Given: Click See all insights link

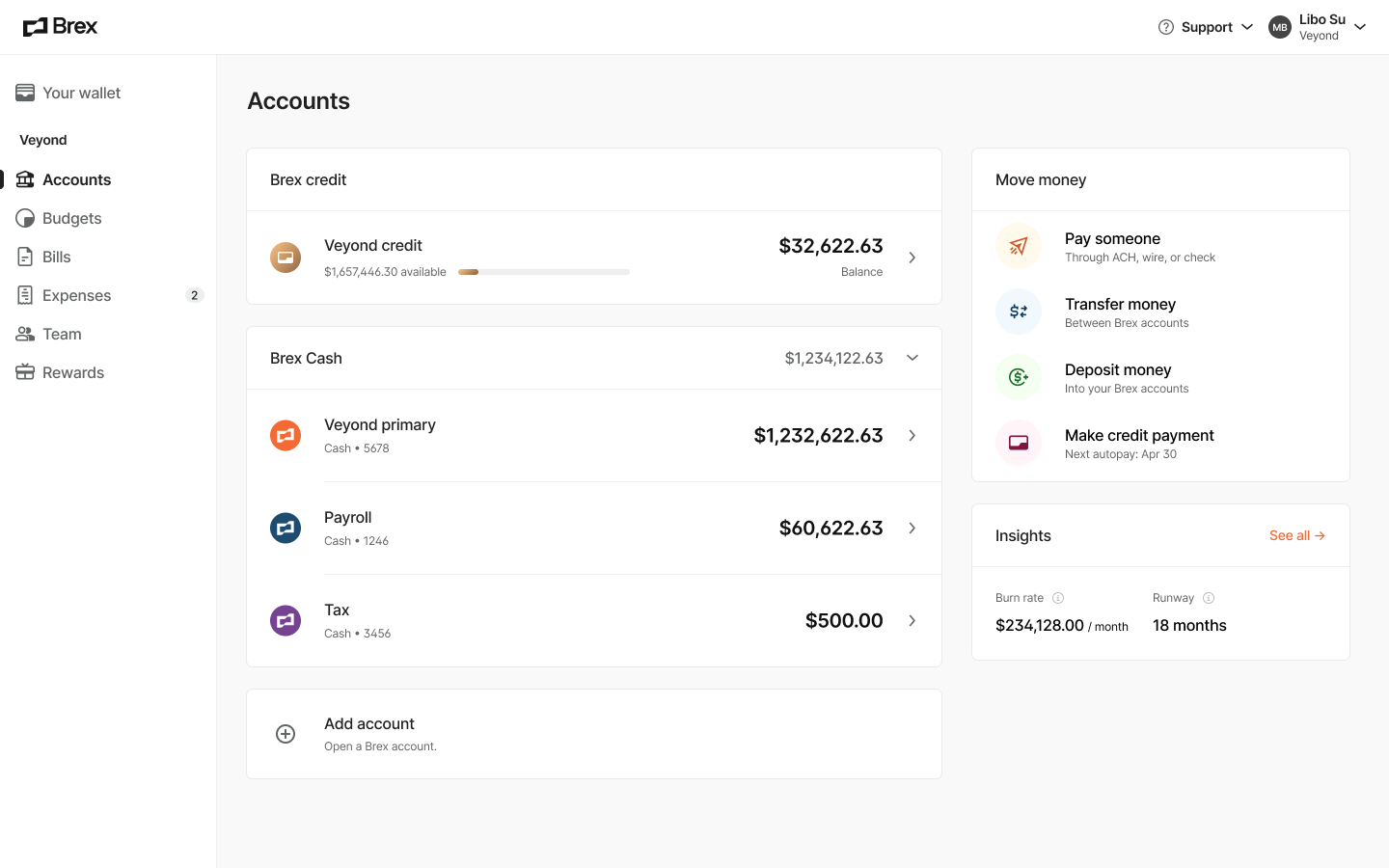Looking at the screenshot, I should pyautogui.click(x=1297, y=535).
